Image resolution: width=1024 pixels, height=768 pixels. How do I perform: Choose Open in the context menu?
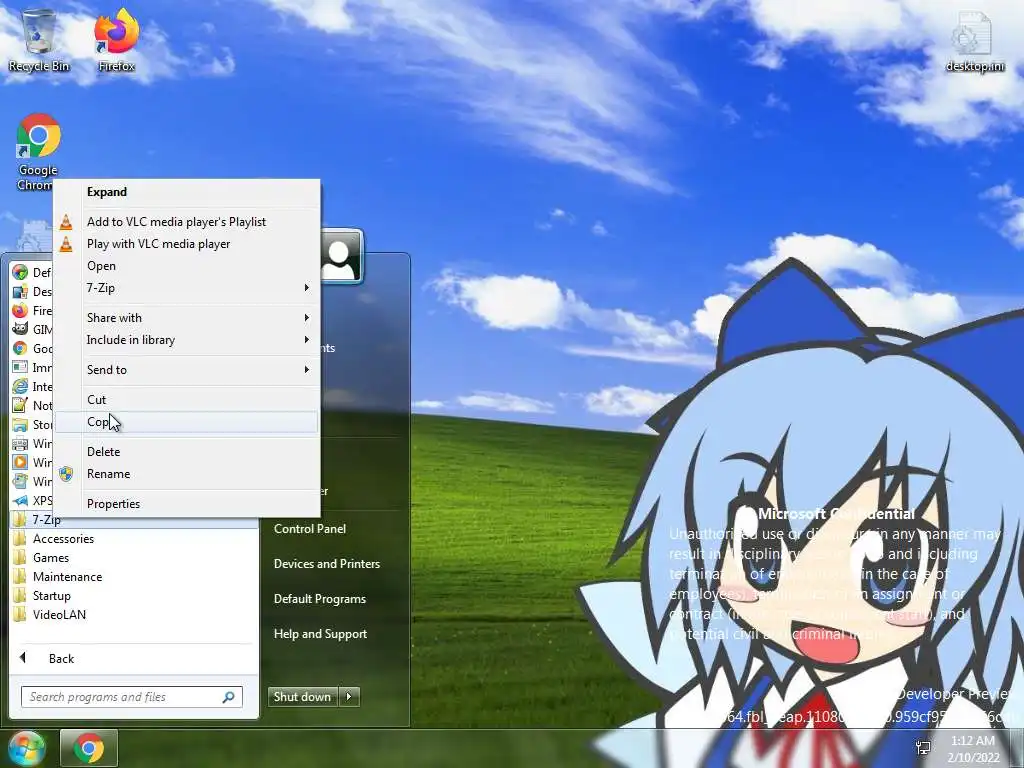click(x=186, y=266)
